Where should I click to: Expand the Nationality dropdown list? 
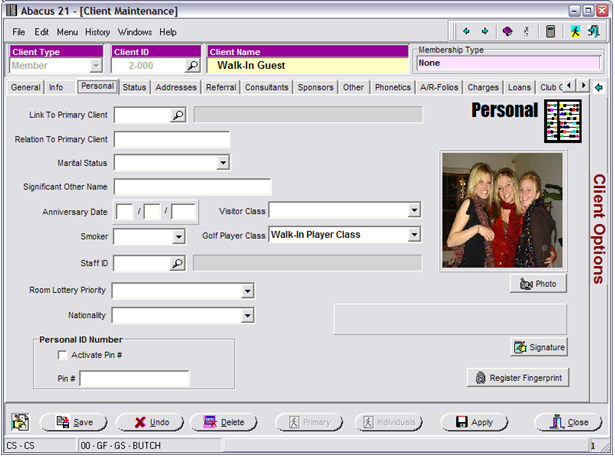click(247, 316)
